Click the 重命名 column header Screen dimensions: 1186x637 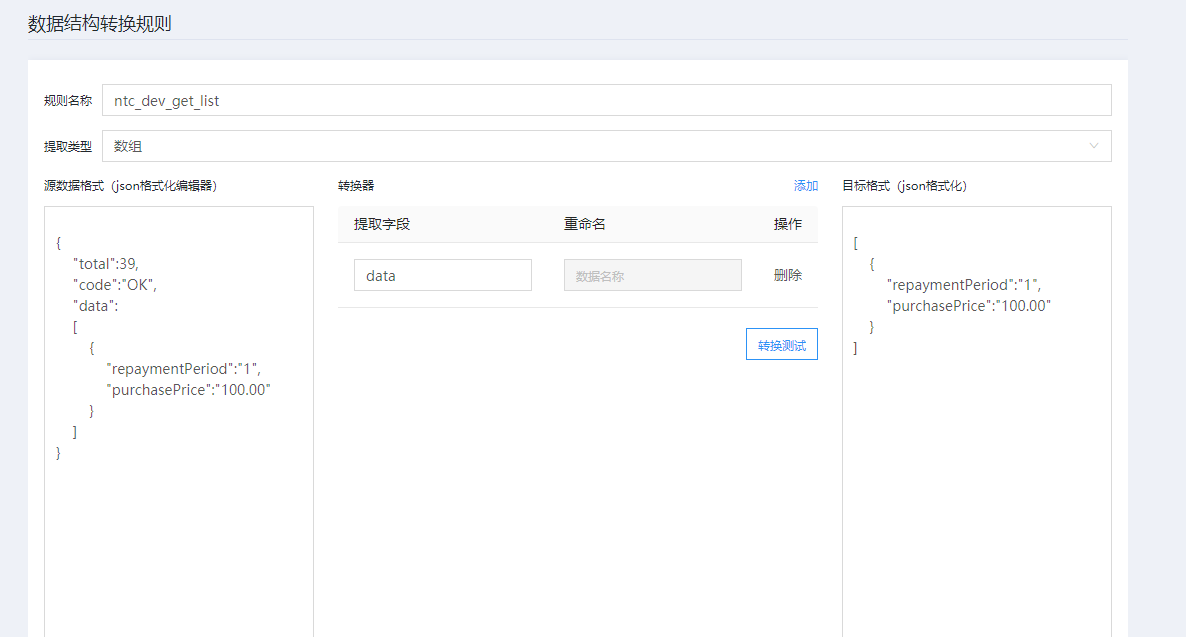tap(585, 224)
